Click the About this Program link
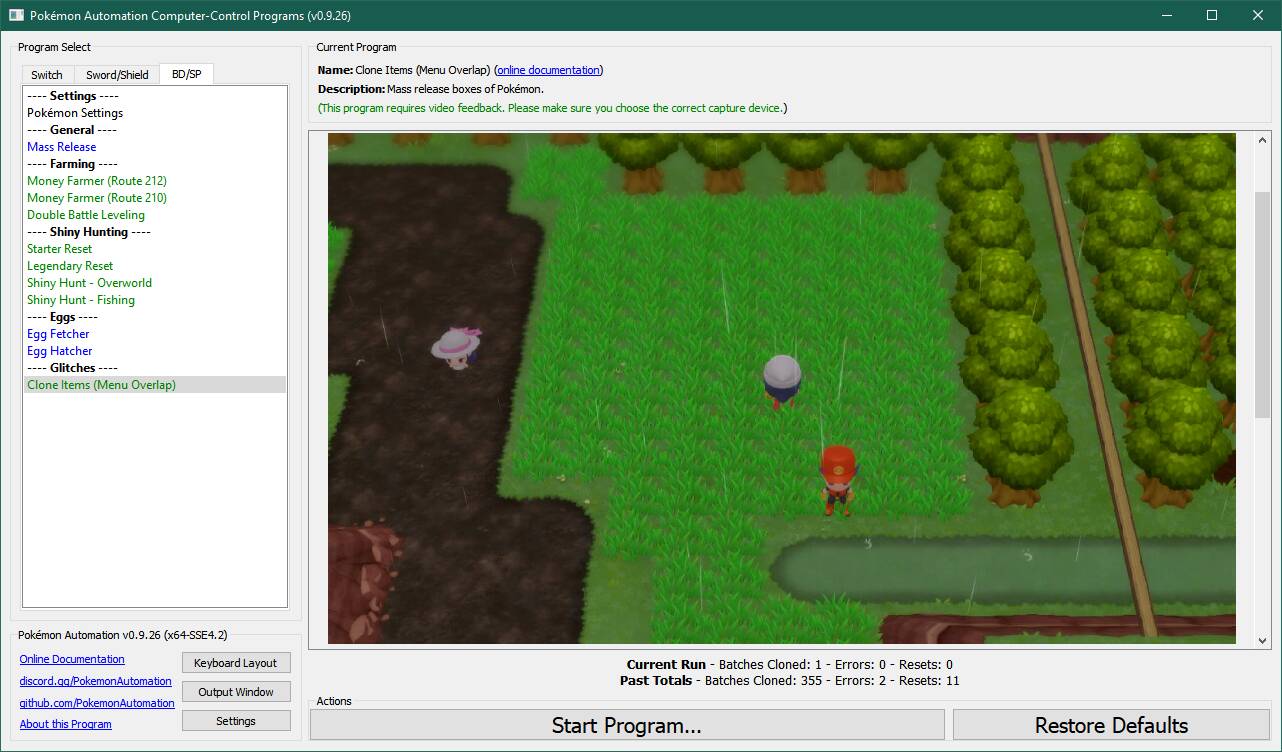The height and width of the screenshot is (752, 1282). coord(65,724)
